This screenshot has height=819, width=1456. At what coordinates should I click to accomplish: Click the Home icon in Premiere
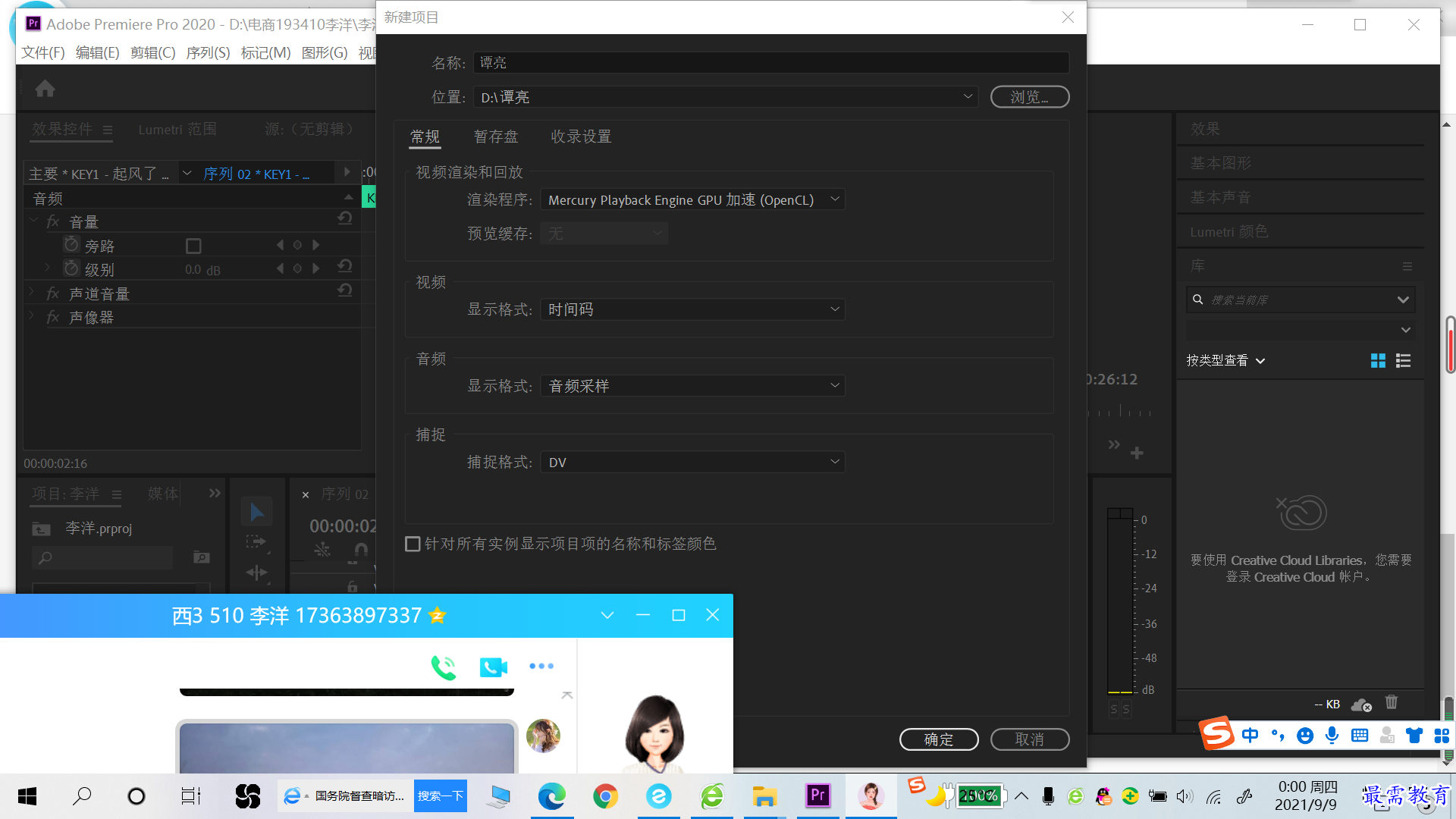(x=45, y=89)
